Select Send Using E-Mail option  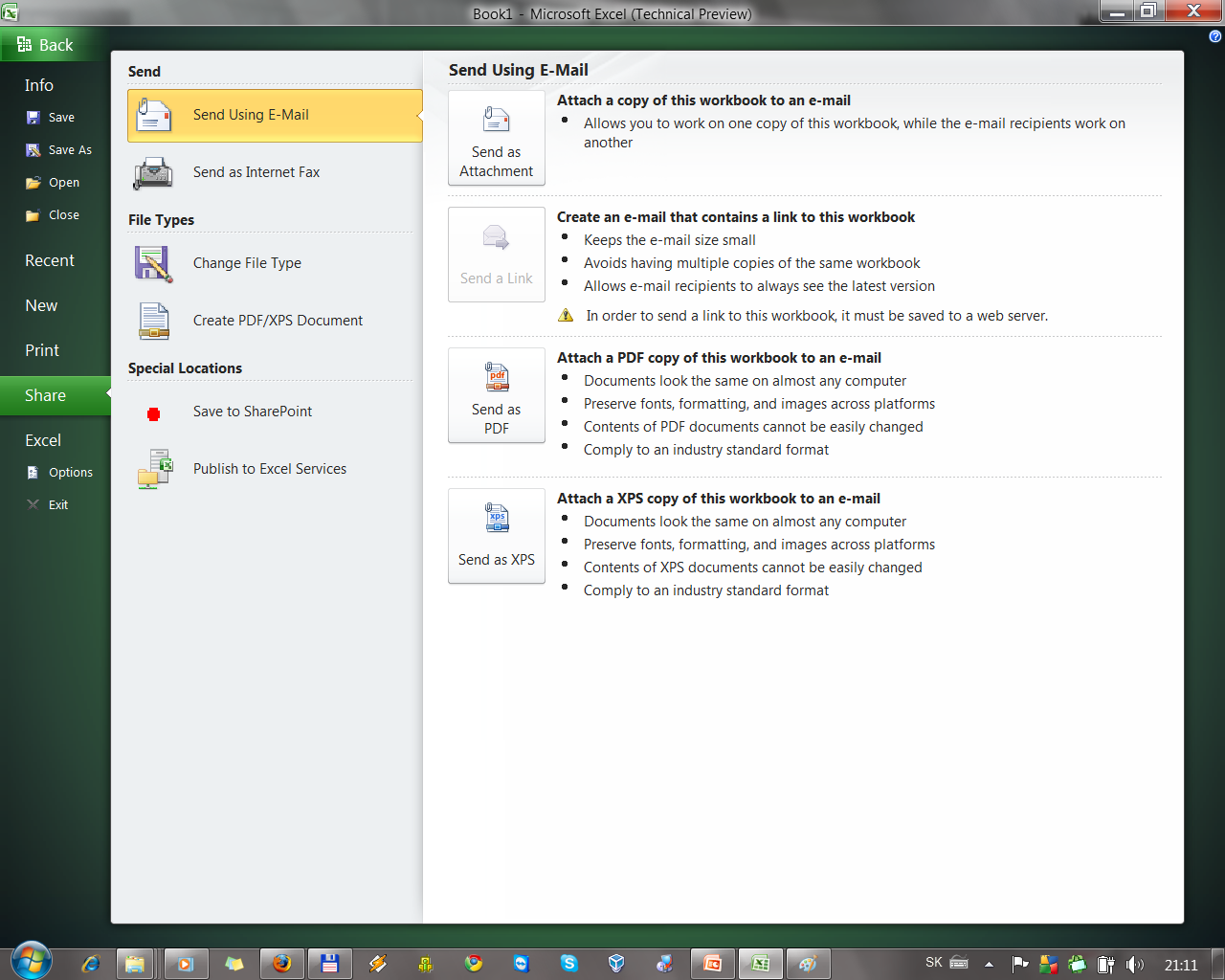[x=275, y=115]
